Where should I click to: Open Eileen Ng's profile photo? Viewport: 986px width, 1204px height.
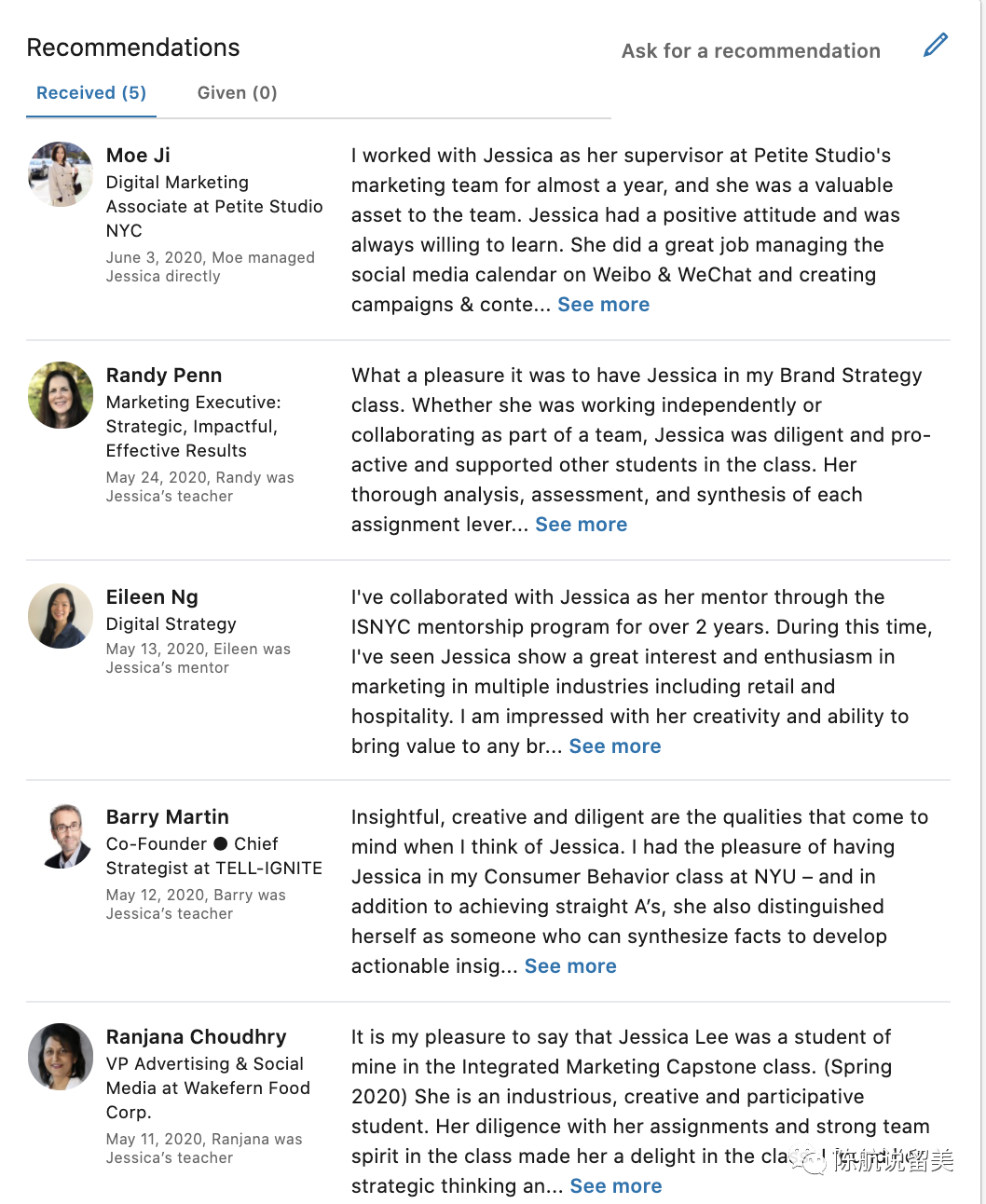61,616
